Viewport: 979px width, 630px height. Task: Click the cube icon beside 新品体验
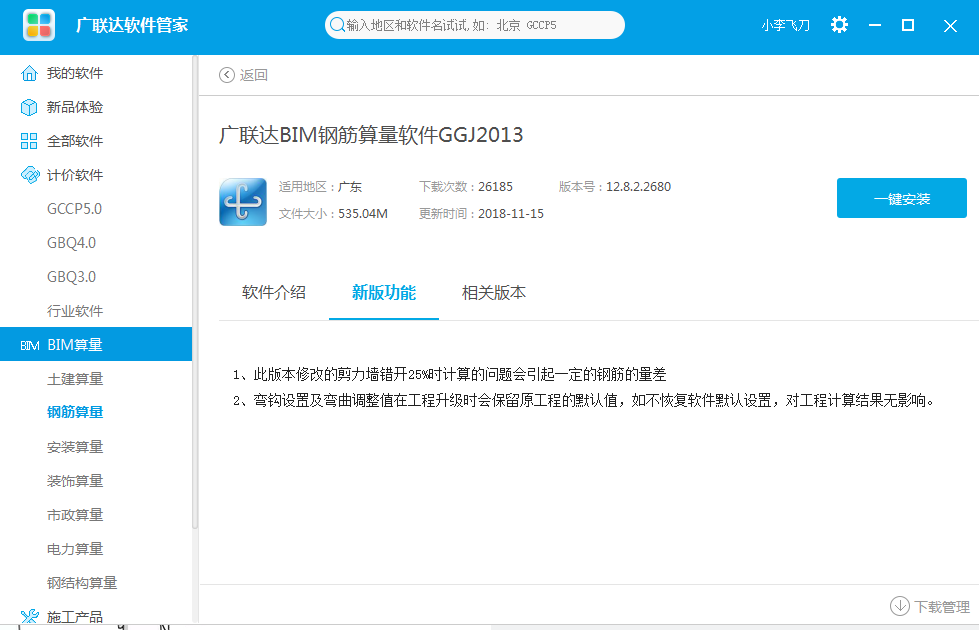[29, 107]
